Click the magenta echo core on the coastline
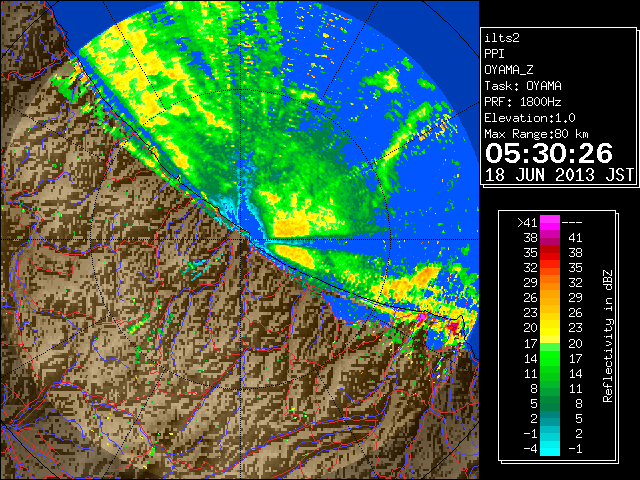The width and height of the screenshot is (640, 480). (422, 316)
